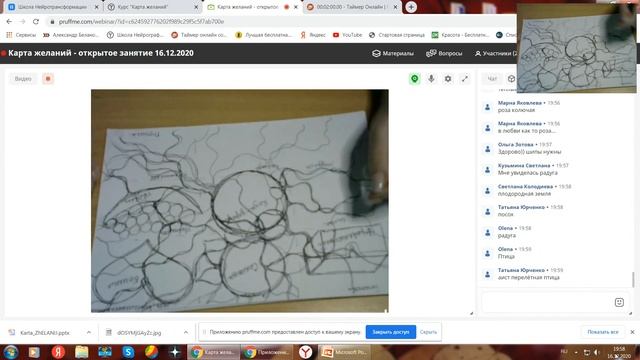Click Ольга Зотова's chat message
Viewport: 640px width, 360px height.
[529, 152]
